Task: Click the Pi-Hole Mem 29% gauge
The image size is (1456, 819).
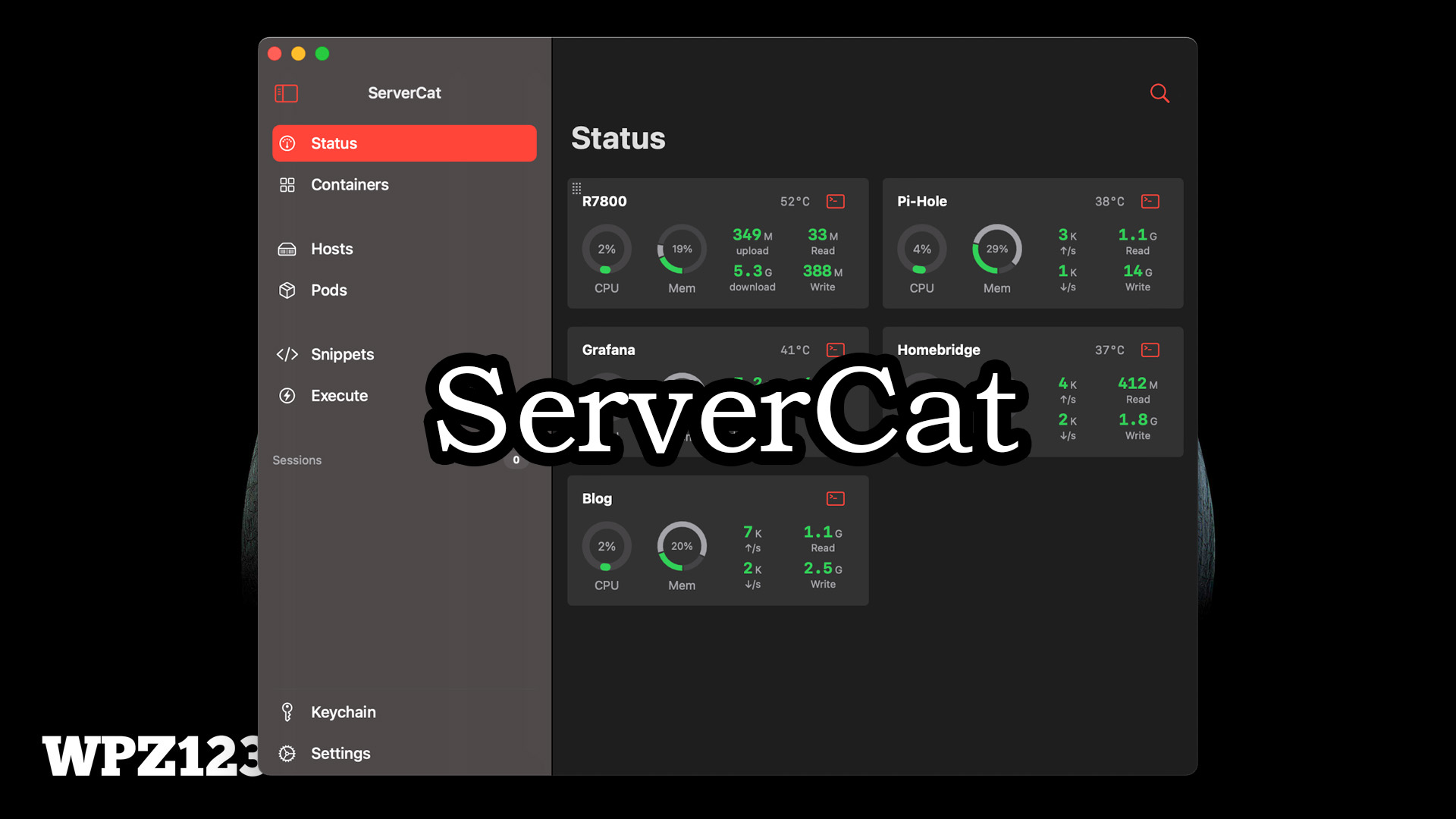Action: (997, 249)
